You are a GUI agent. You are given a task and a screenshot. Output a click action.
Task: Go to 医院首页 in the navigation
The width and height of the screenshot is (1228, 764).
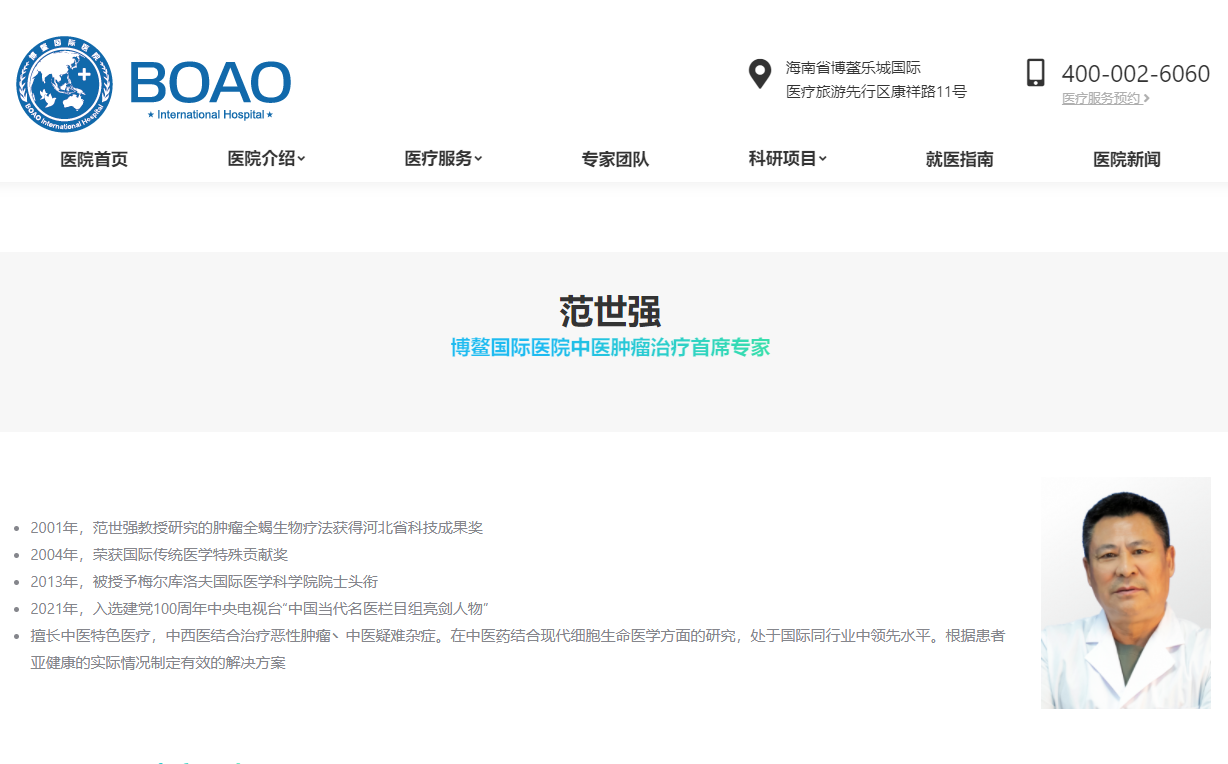(x=94, y=159)
